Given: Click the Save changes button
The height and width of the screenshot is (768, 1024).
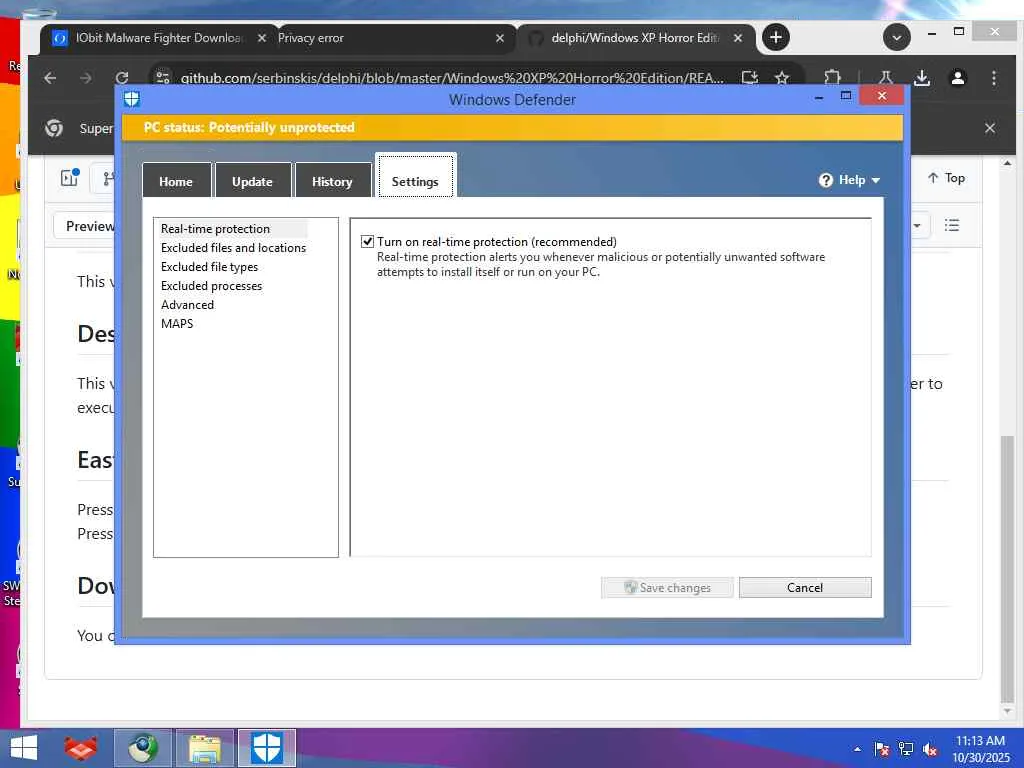Looking at the screenshot, I should [667, 587].
